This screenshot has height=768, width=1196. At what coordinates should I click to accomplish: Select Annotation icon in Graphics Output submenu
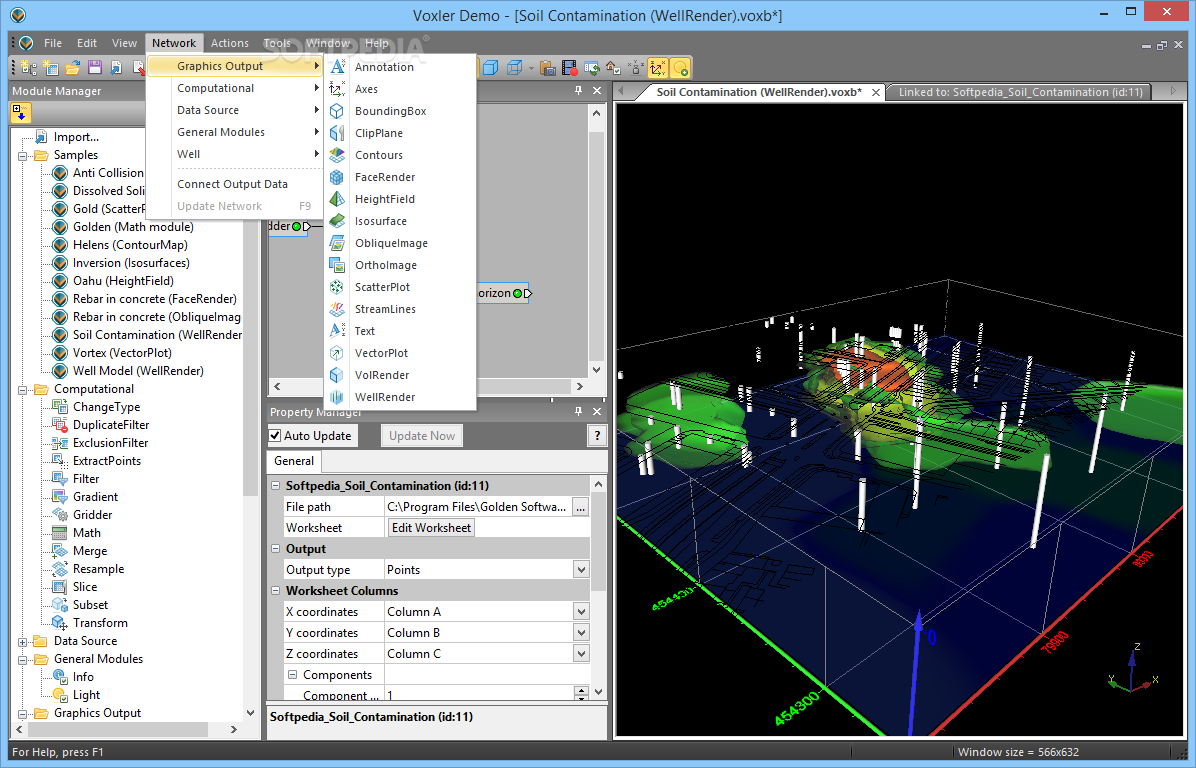(337, 66)
